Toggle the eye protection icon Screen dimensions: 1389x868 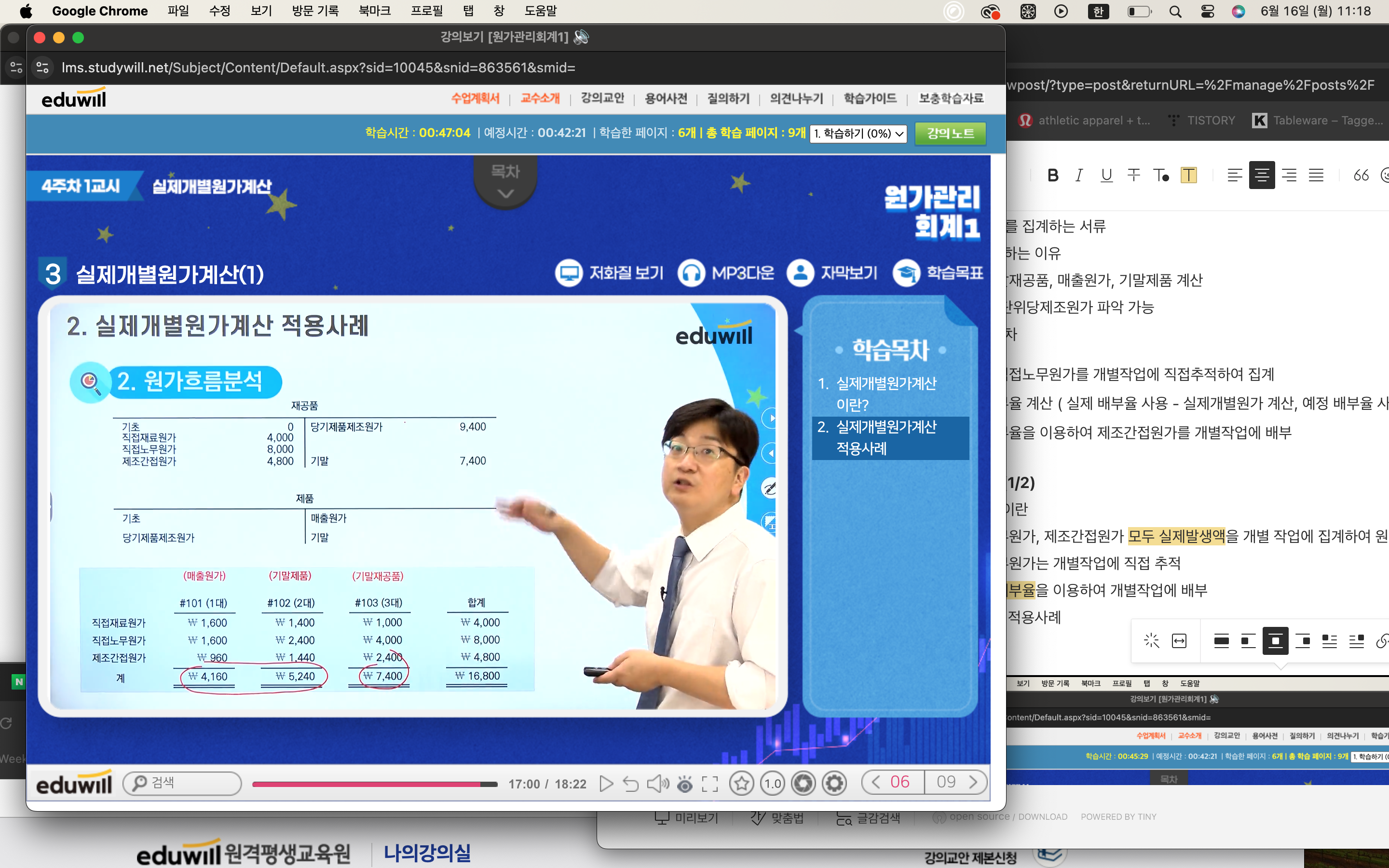pyautogui.click(x=685, y=784)
